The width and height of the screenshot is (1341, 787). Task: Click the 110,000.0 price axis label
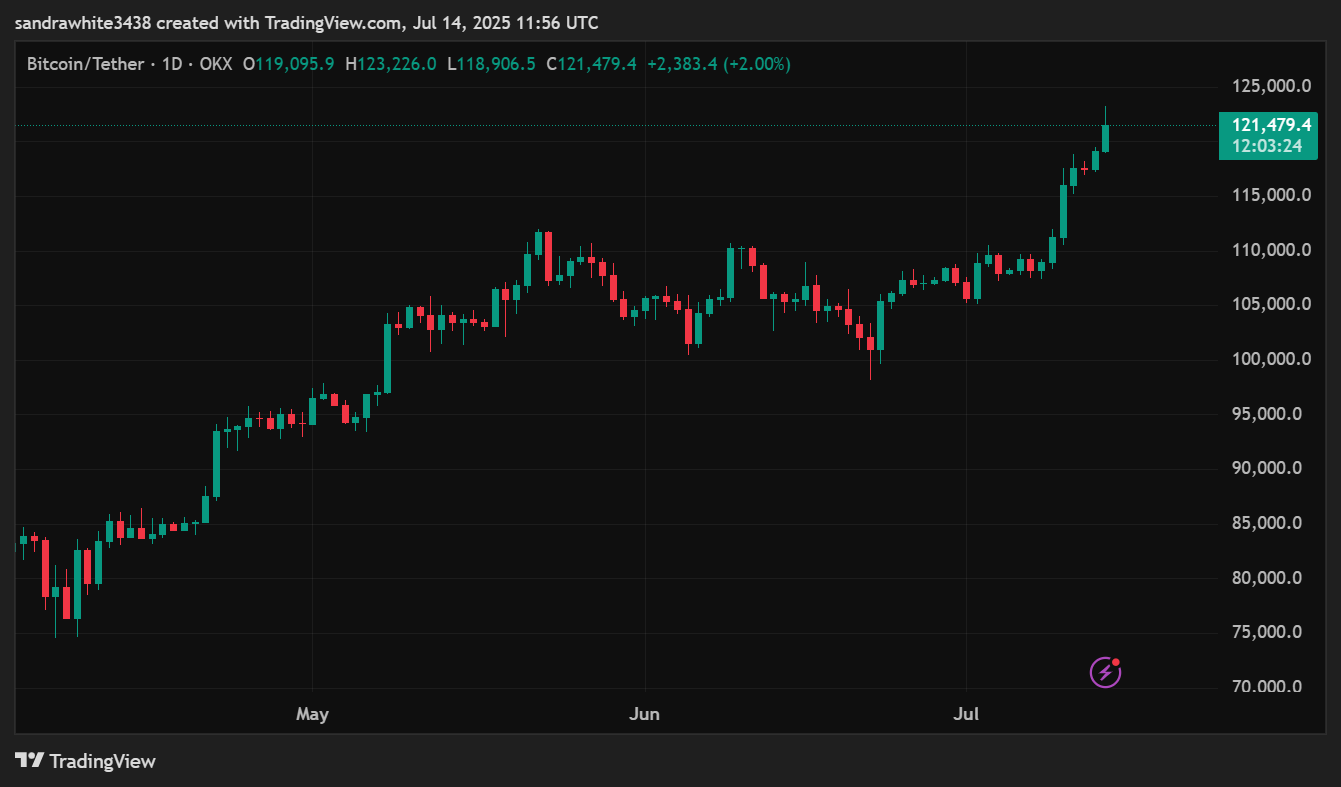click(x=1271, y=250)
